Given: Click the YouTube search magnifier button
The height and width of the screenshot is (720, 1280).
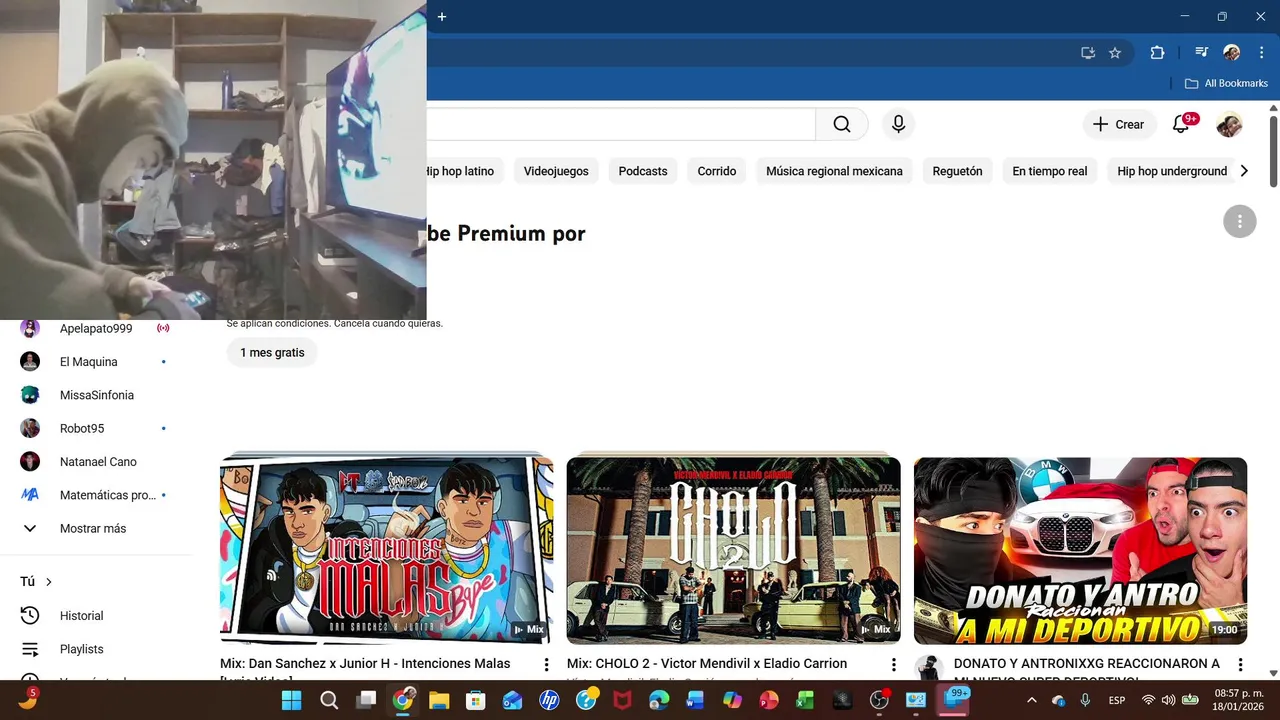Looking at the screenshot, I should (x=842, y=124).
